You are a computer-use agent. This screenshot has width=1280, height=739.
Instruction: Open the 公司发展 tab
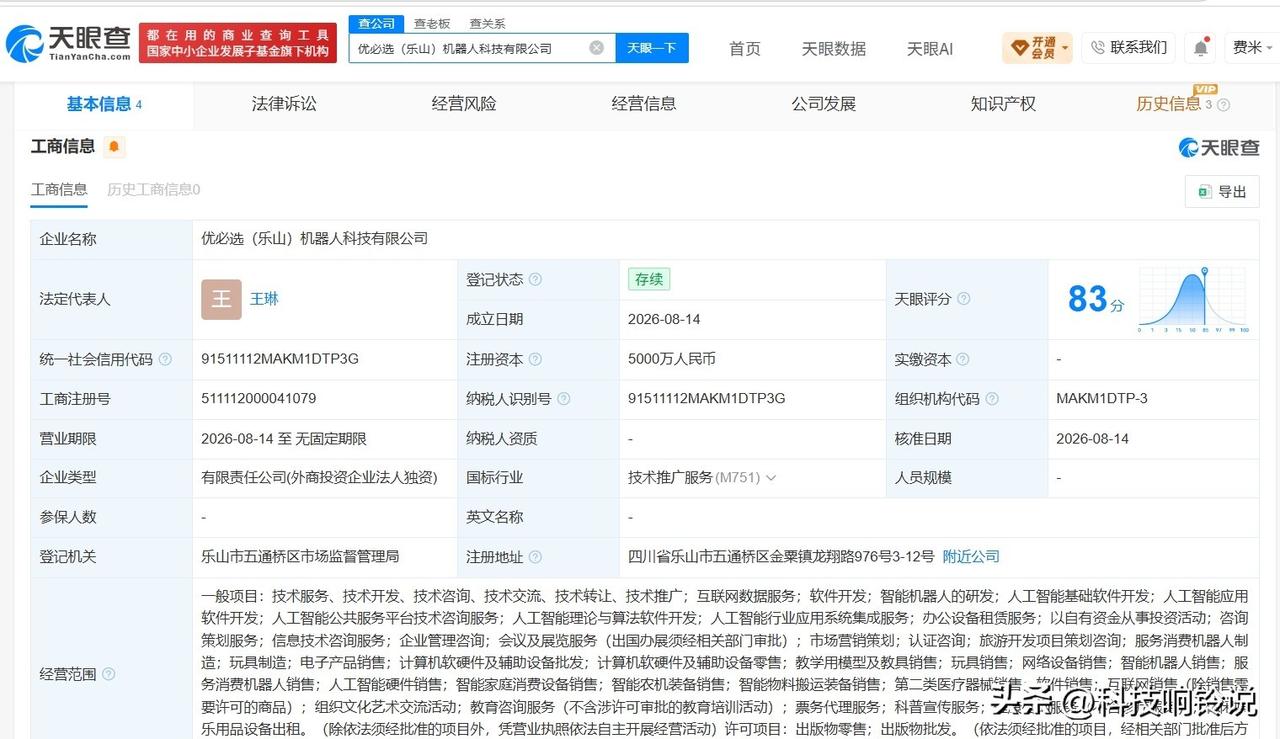[823, 104]
